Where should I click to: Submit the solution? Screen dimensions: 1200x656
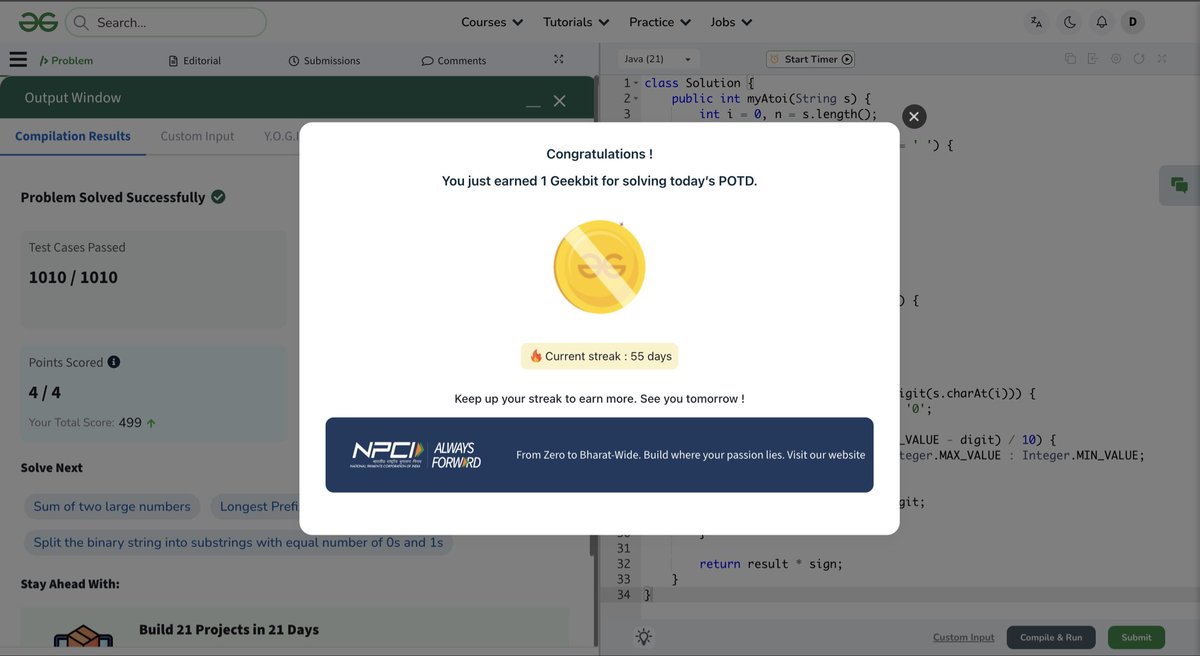coord(1136,637)
